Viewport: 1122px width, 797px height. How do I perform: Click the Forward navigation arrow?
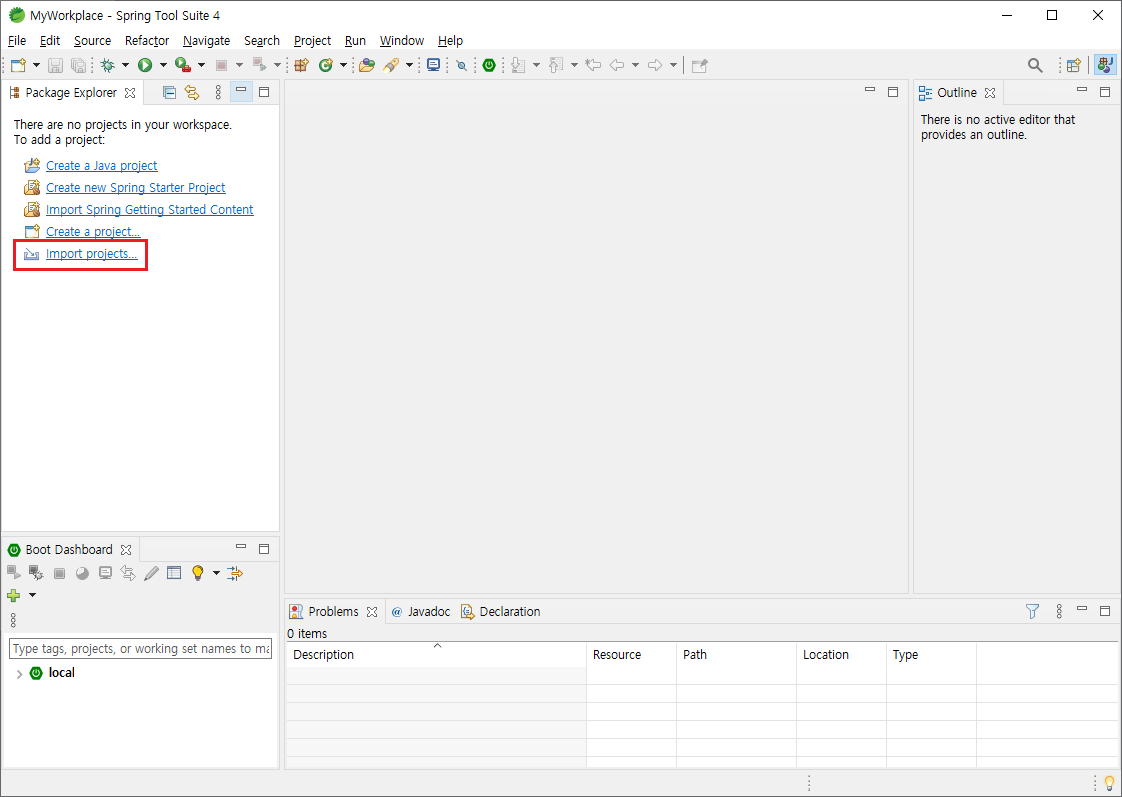655,65
